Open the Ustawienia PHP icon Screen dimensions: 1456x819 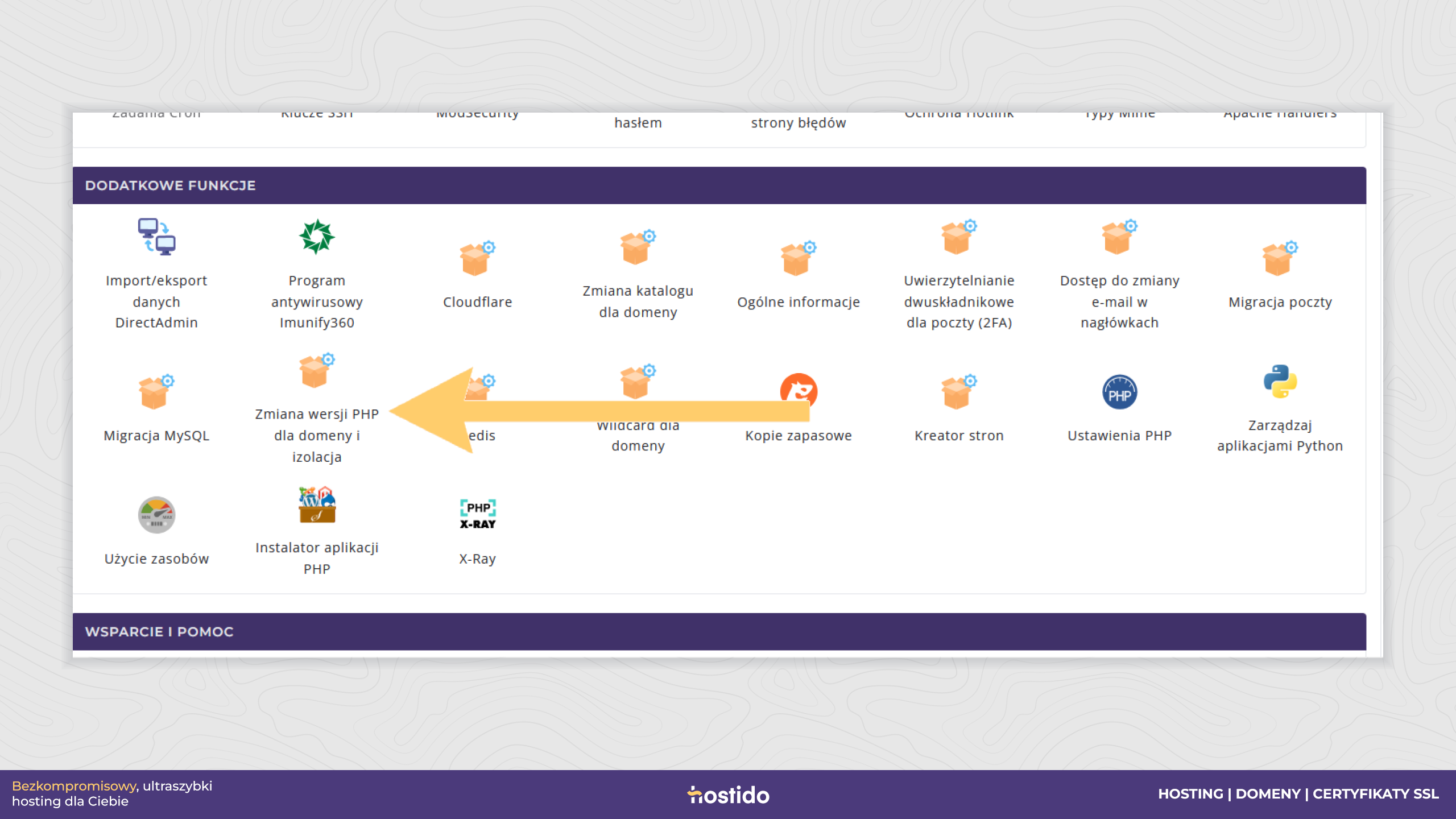pyautogui.click(x=1119, y=392)
